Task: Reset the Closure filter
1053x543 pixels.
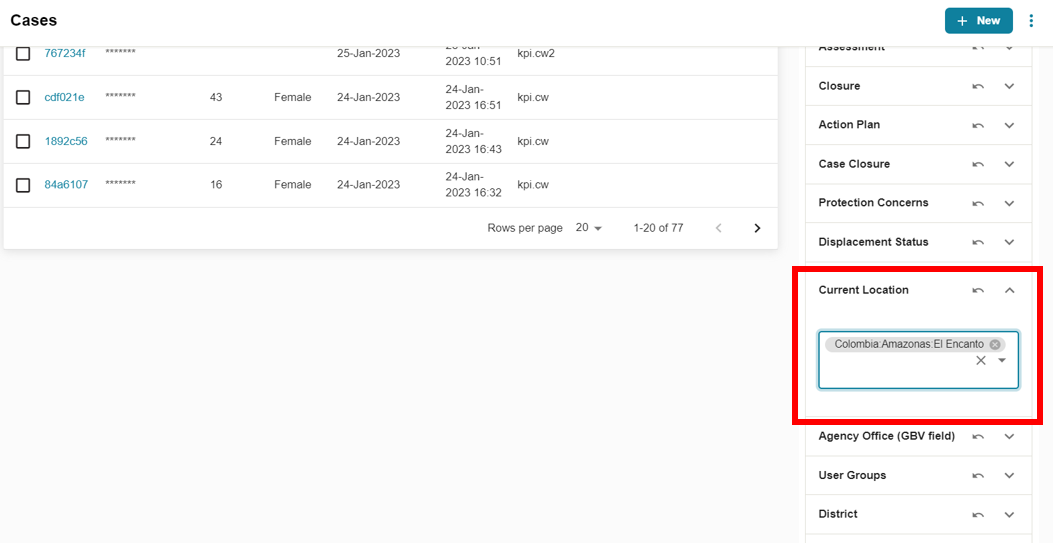Action: [x=978, y=86]
